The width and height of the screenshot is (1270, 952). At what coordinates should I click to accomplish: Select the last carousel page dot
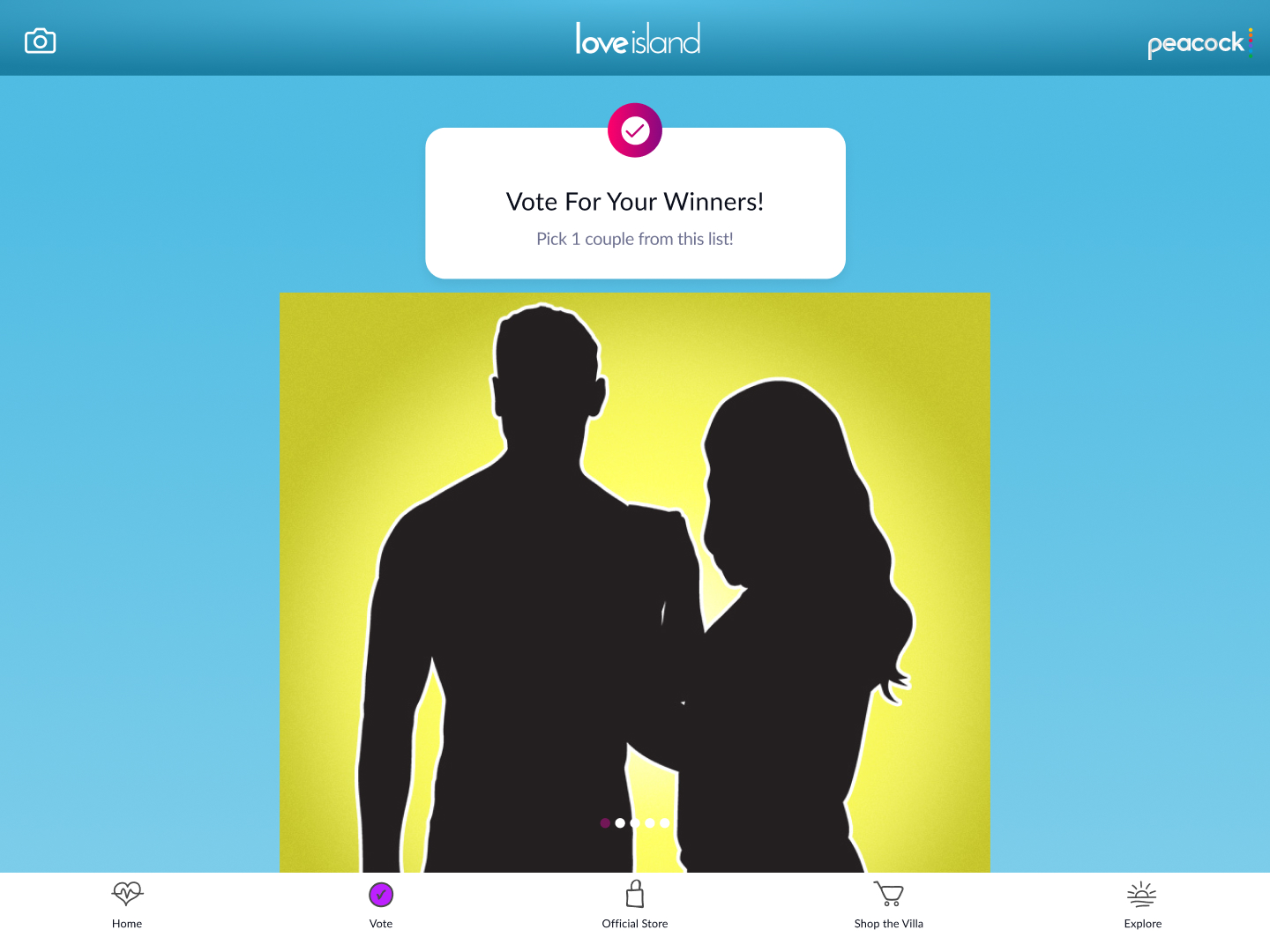(665, 823)
